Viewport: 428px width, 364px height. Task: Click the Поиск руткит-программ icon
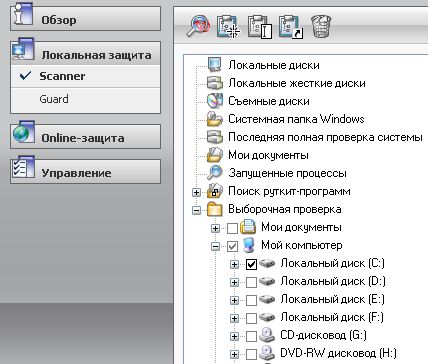(214, 191)
